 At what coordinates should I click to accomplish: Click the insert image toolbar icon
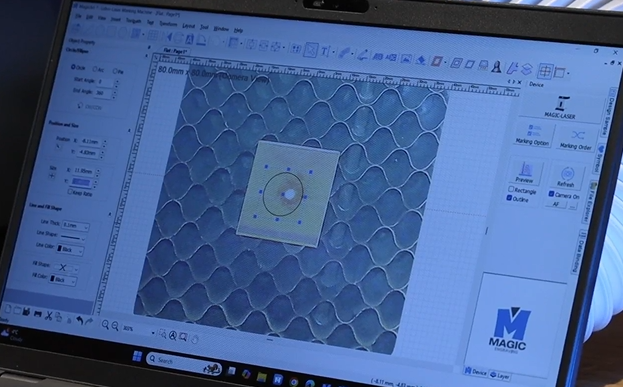coord(405,59)
